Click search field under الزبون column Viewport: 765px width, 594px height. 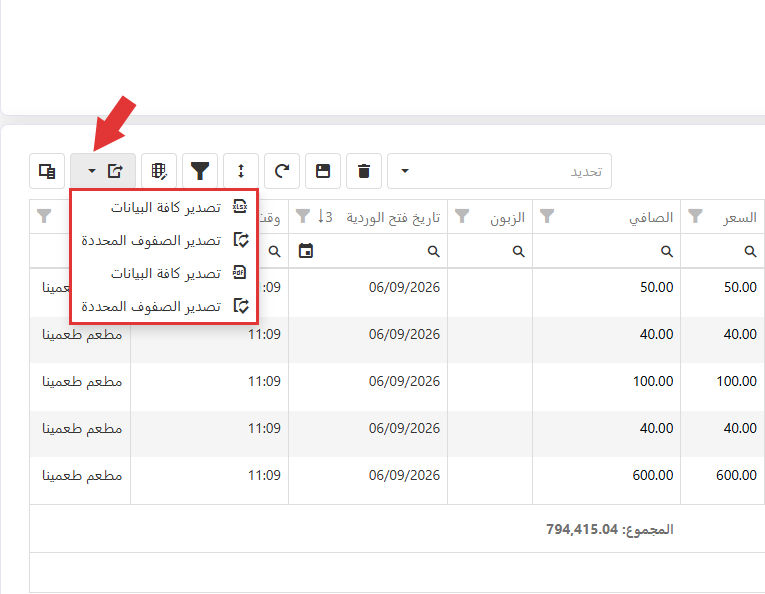pos(490,251)
